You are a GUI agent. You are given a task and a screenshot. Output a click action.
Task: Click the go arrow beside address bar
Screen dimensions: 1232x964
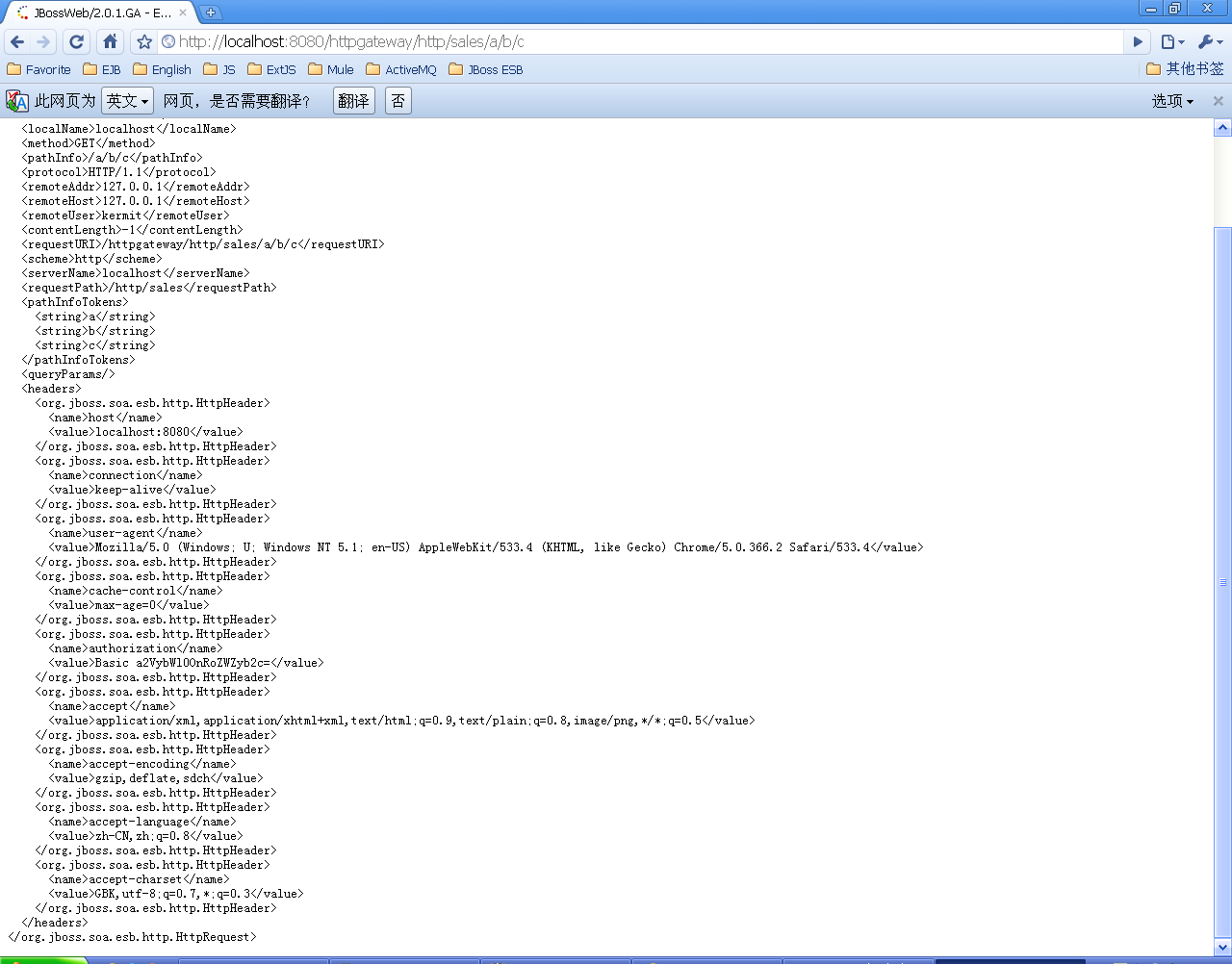point(1138,41)
